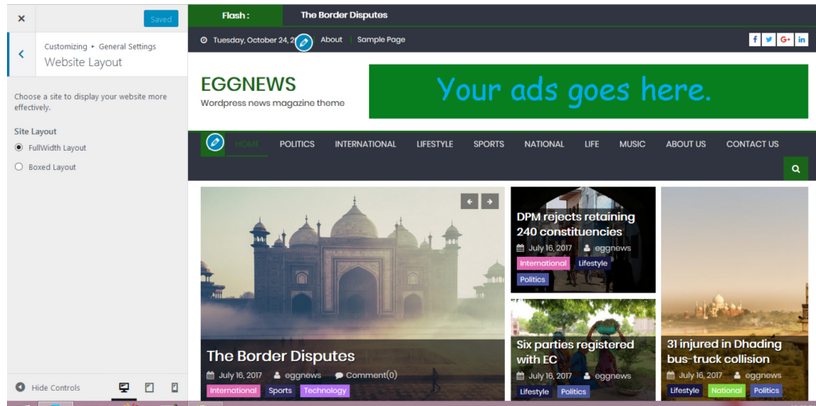Open the SPORTS menu item
Screen dimensions: 816x406
(488, 144)
